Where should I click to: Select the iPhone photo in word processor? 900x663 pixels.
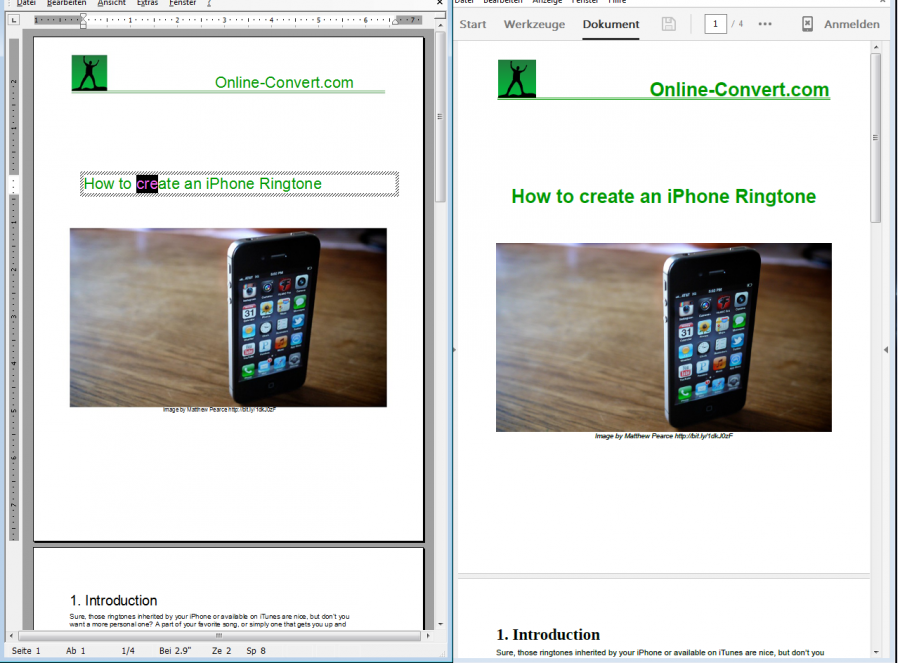click(228, 317)
